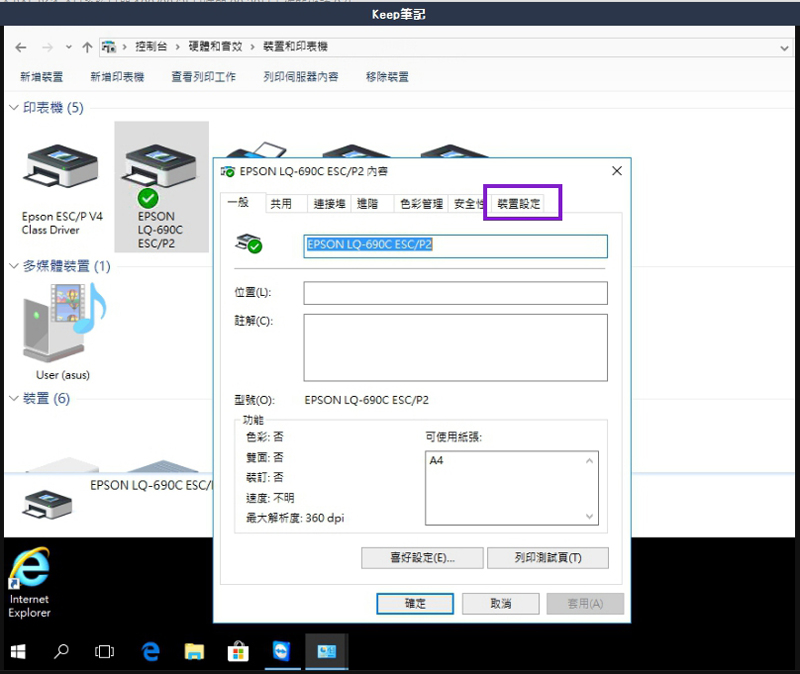Open Task View on taskbar
Screen dimensions: 800x674
105,652
